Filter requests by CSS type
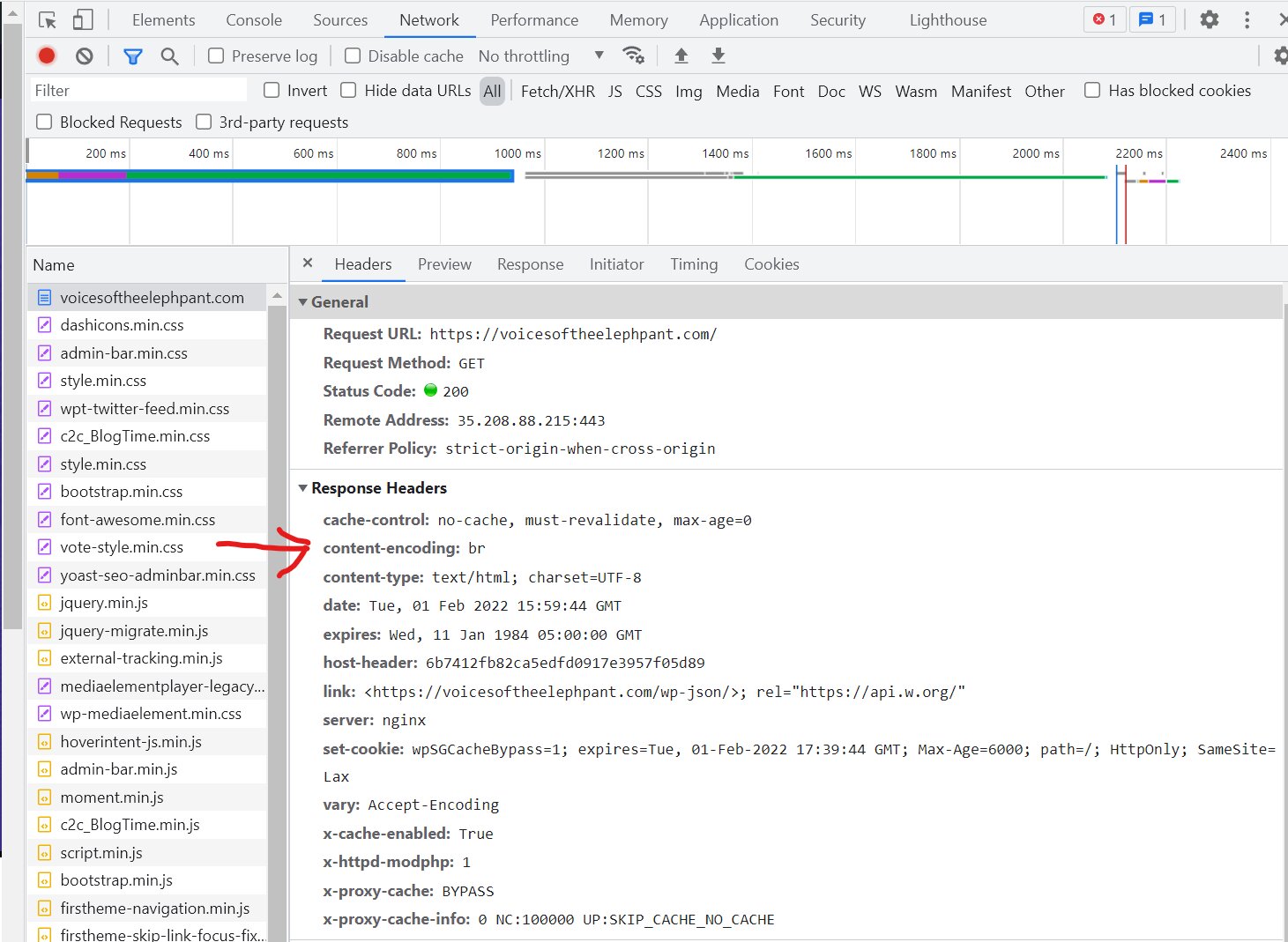Viewport: 1288px width, 942px height. click(x=649, y=91)
